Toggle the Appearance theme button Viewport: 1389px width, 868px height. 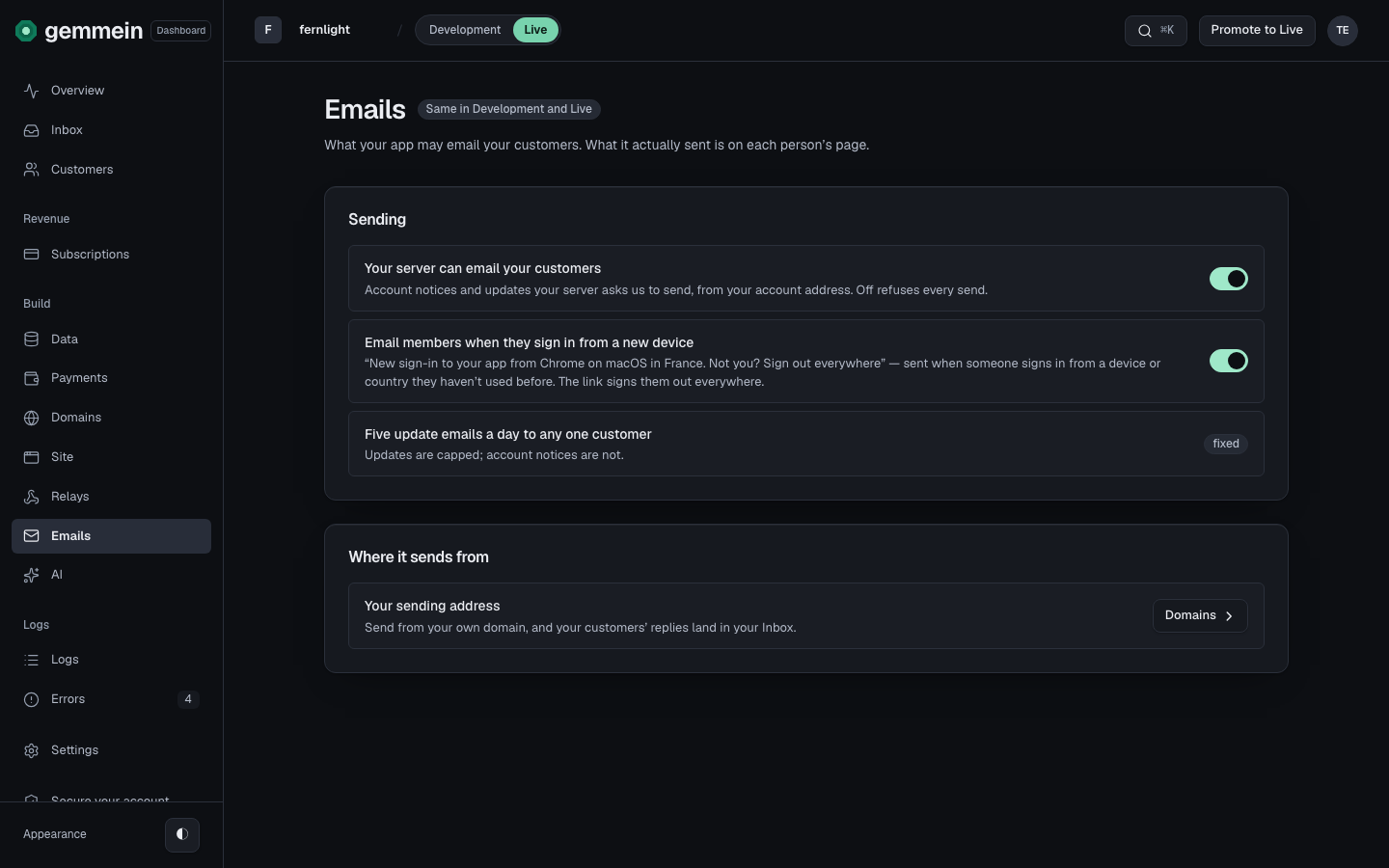click(x=182, y=834)
